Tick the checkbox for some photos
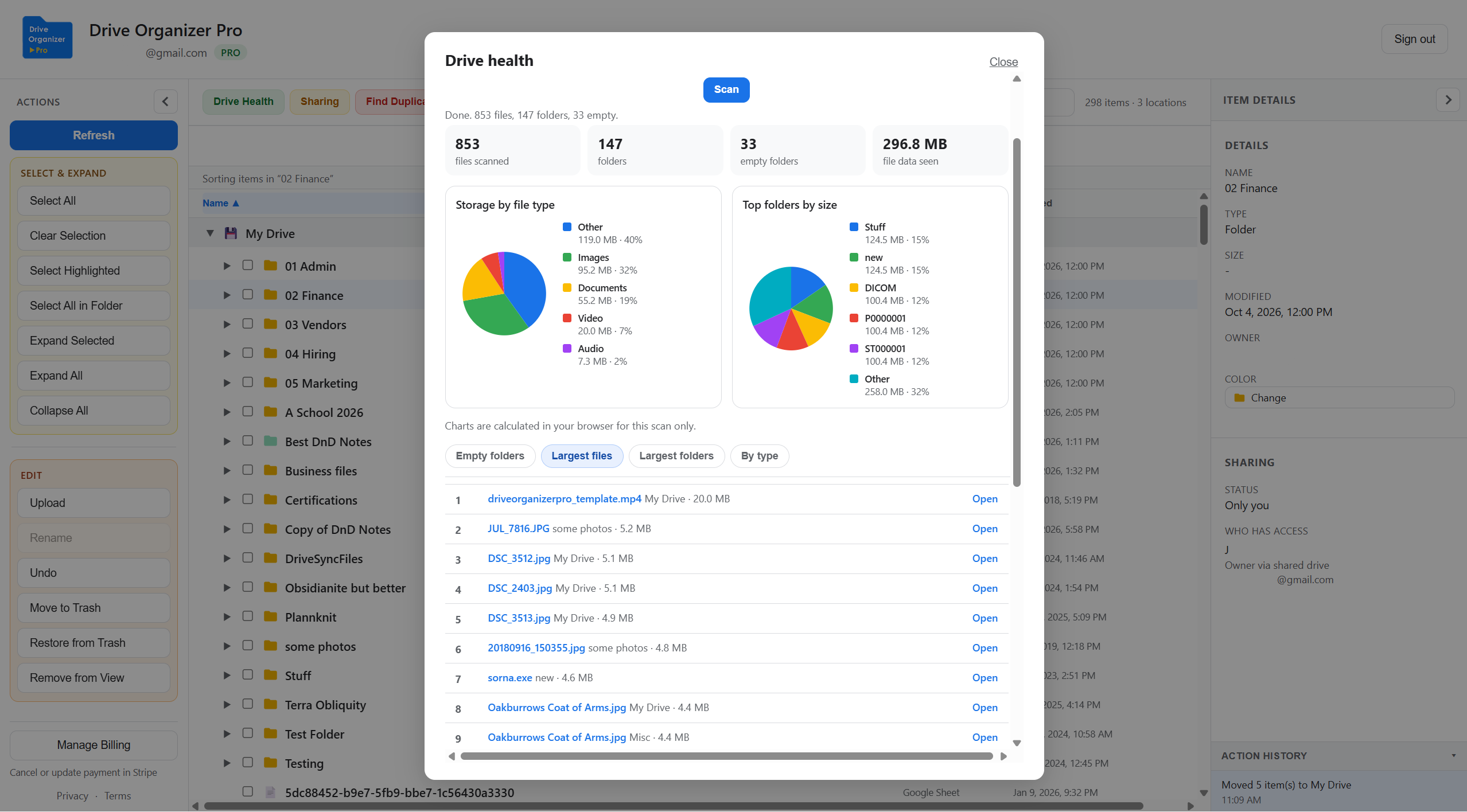Viewport: 1467px width, 812px height. tap(248, 645)
